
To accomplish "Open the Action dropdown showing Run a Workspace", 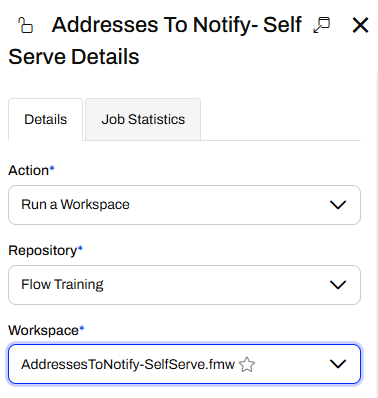I will (184, 205).
